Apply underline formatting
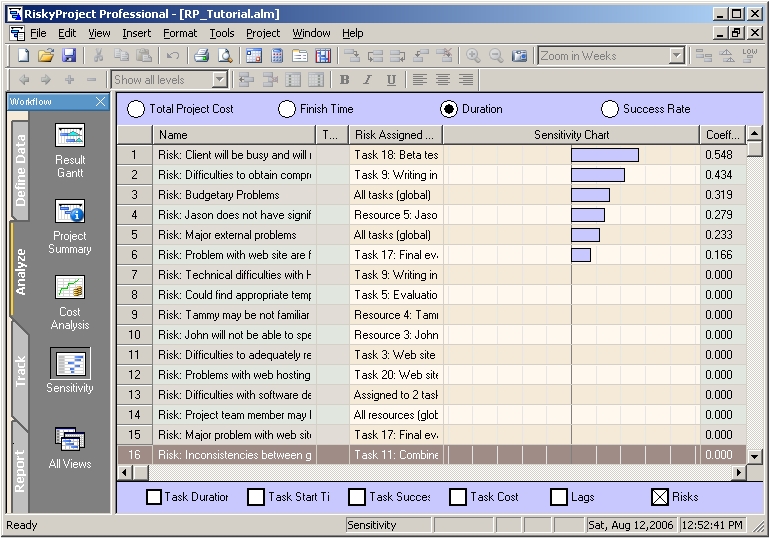This screenshot has width=770, height=538. [x=391, y=80]
